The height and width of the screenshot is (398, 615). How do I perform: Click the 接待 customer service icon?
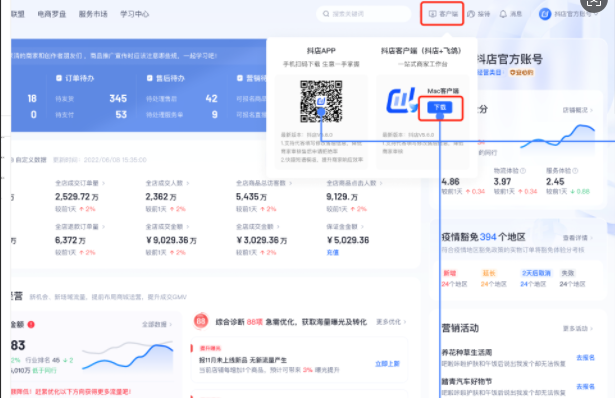[x=471, y=14]
